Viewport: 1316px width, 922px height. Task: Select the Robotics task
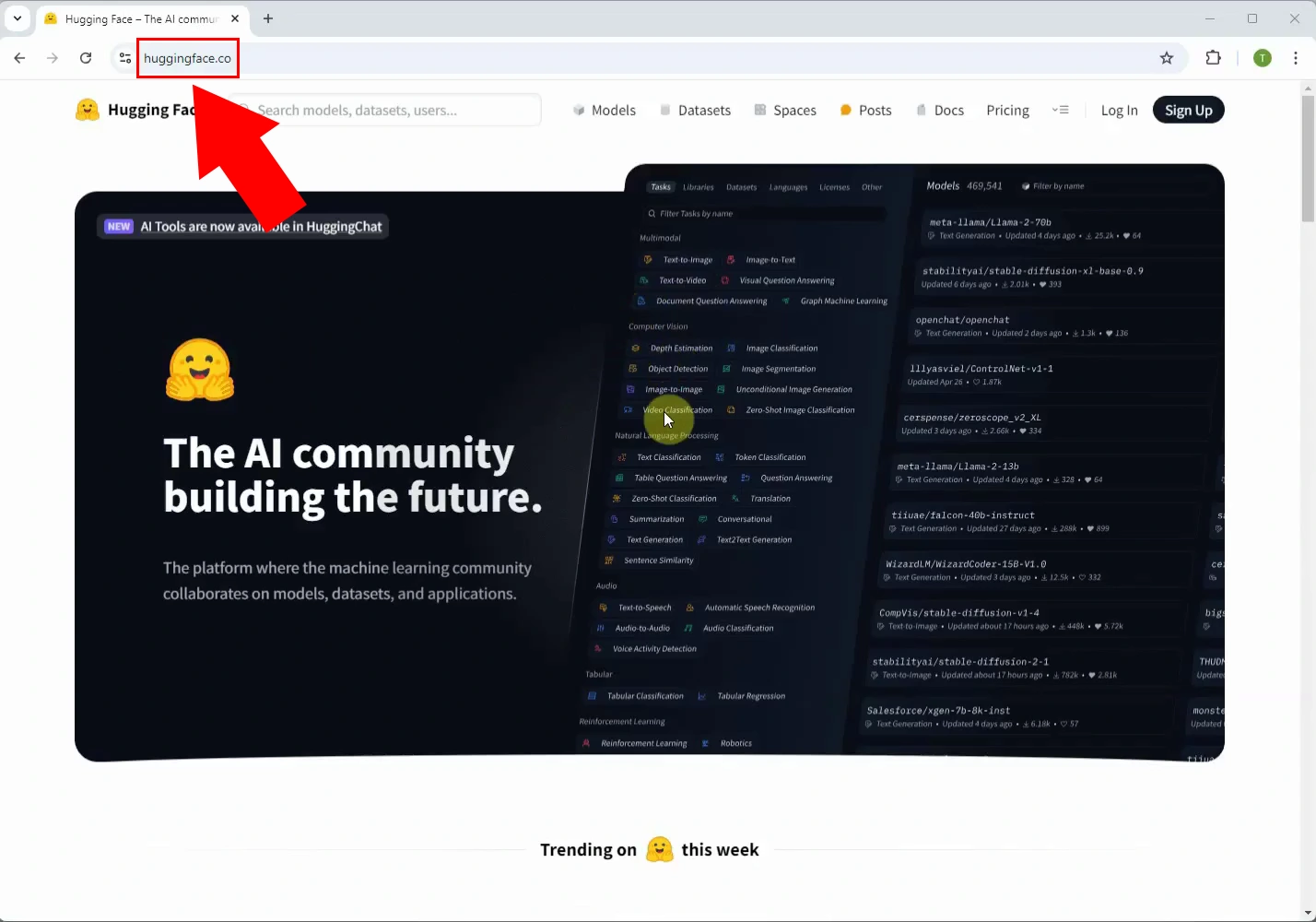tap(727, 743)
